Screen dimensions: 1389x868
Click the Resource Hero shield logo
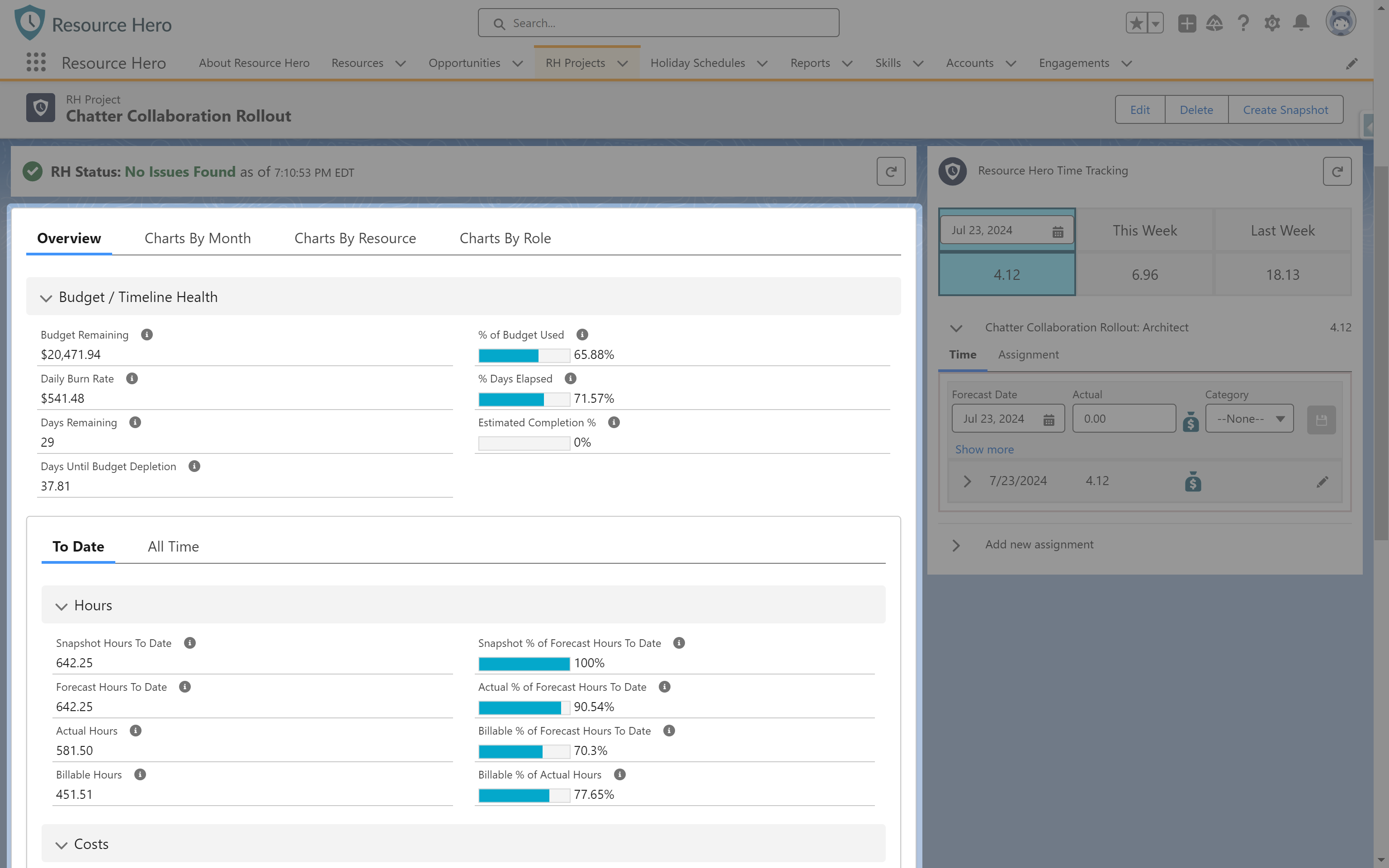tap(30, 23)
